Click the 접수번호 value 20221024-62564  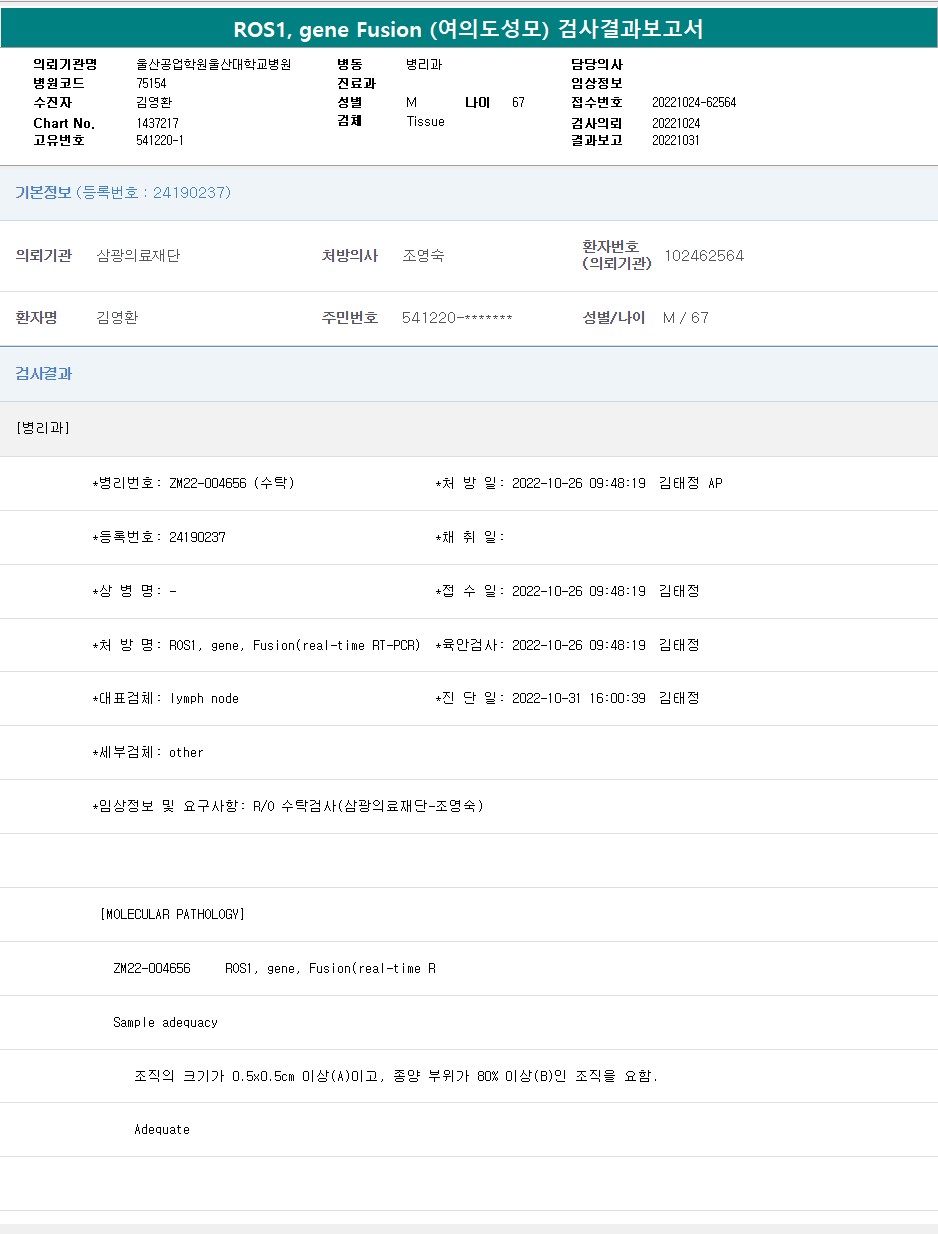(693, 103)
